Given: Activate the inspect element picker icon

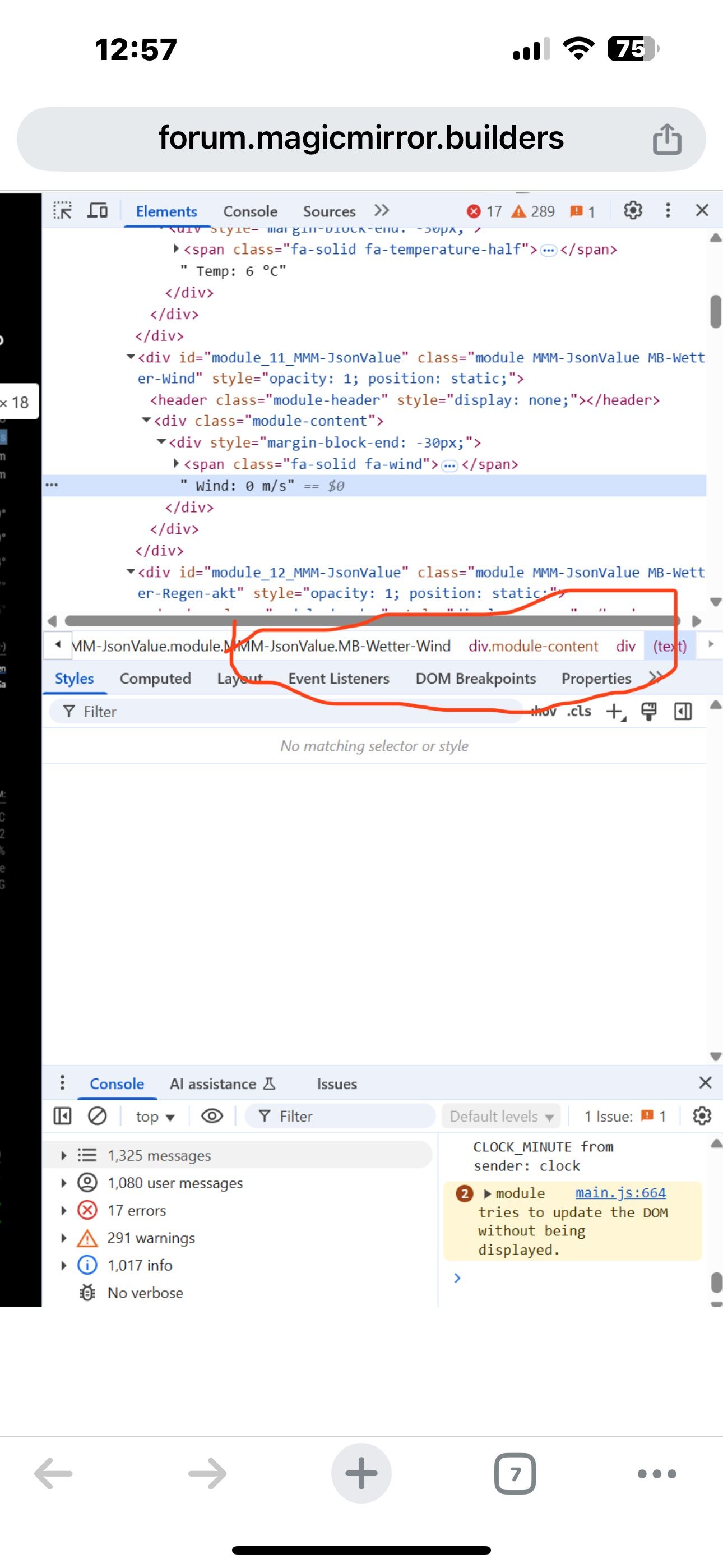Looking at the screenshot, I should (x=62, y=211).
